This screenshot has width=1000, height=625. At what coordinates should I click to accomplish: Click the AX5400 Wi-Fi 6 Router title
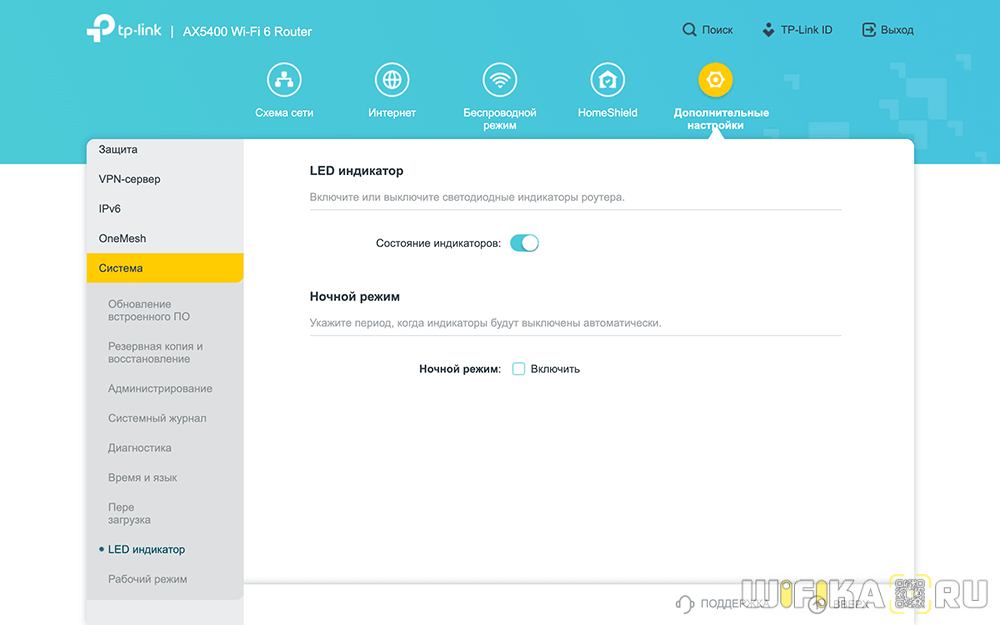pyautogui.click(x=247, y=31)
